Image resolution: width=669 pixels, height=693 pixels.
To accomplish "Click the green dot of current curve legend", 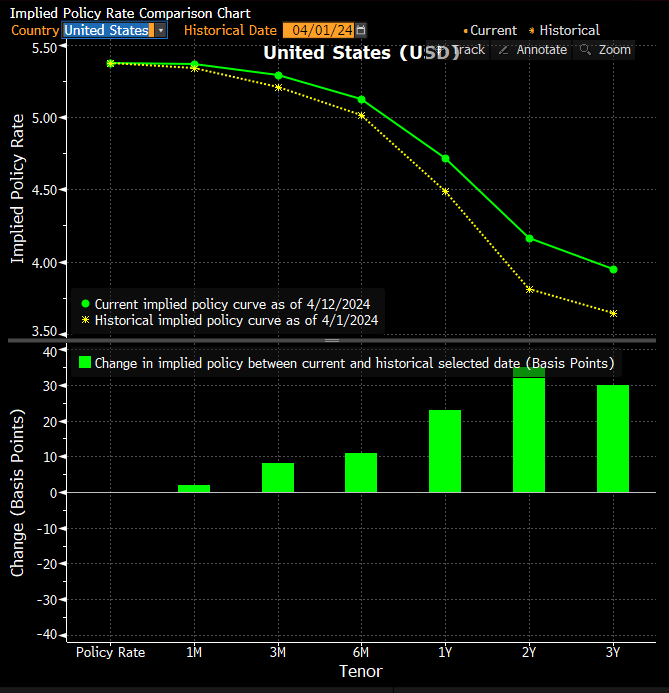I will click(x=86, y=304).
